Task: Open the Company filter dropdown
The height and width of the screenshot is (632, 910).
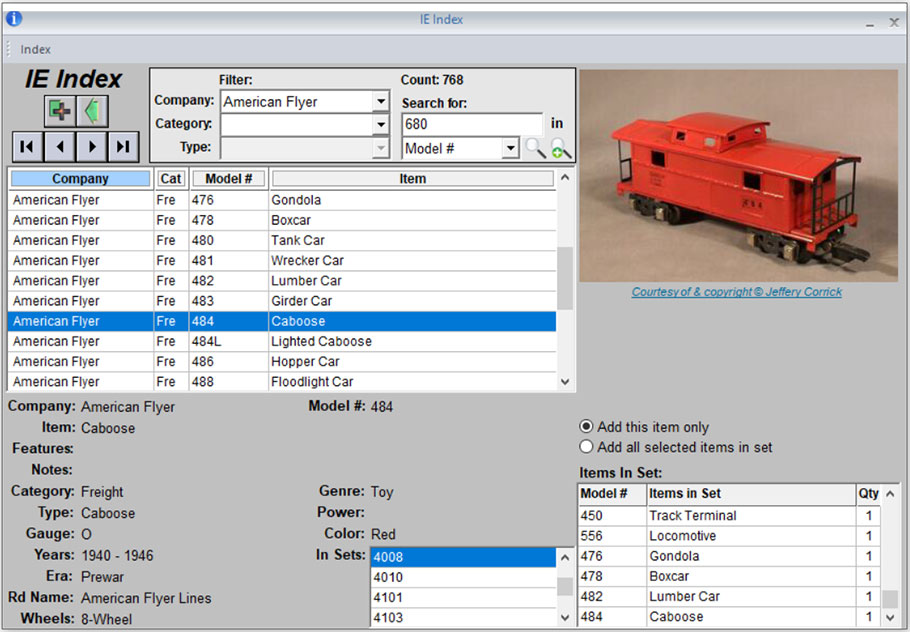Action: point(381,102)
